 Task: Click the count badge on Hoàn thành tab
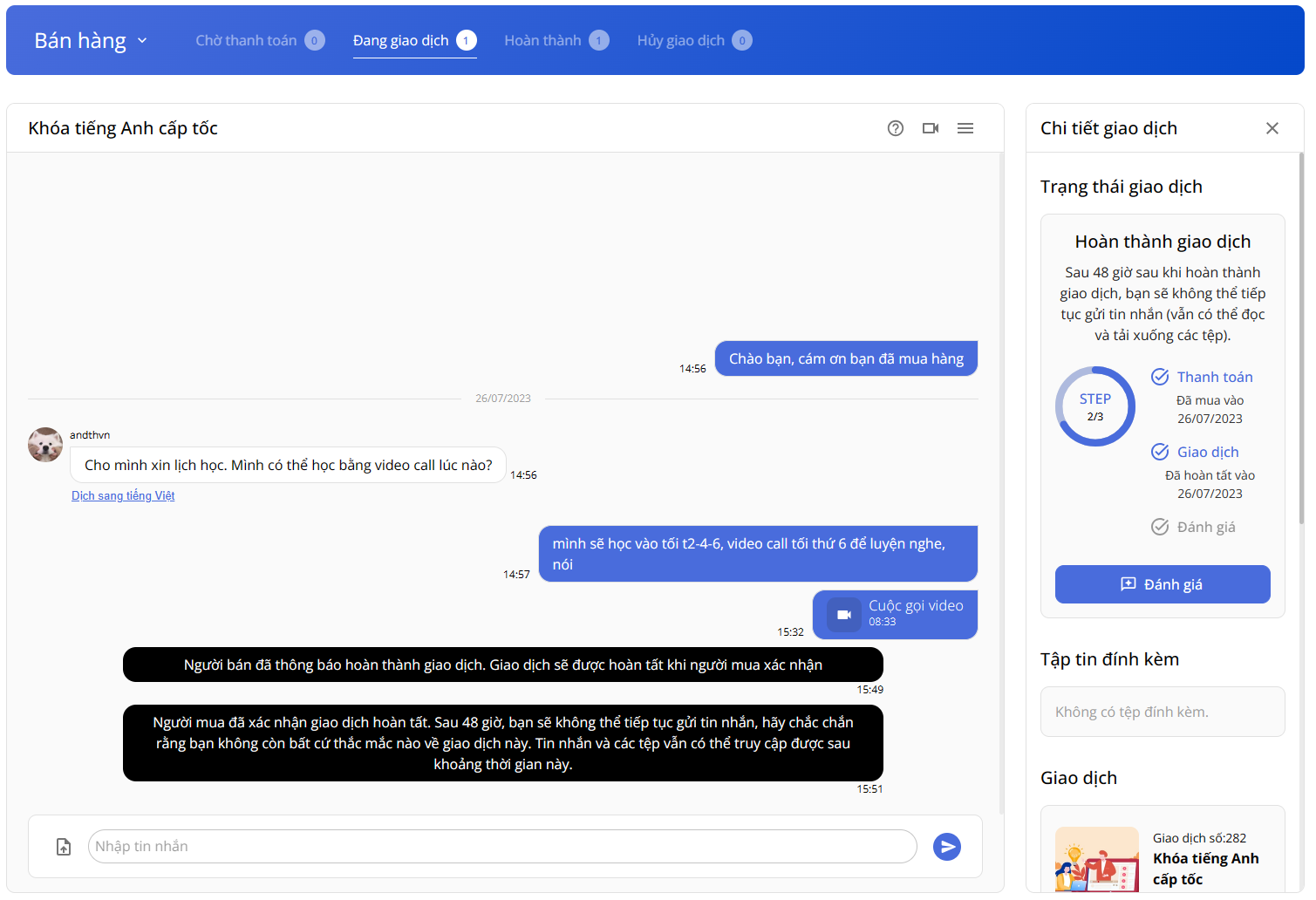(x=599, y=40)
